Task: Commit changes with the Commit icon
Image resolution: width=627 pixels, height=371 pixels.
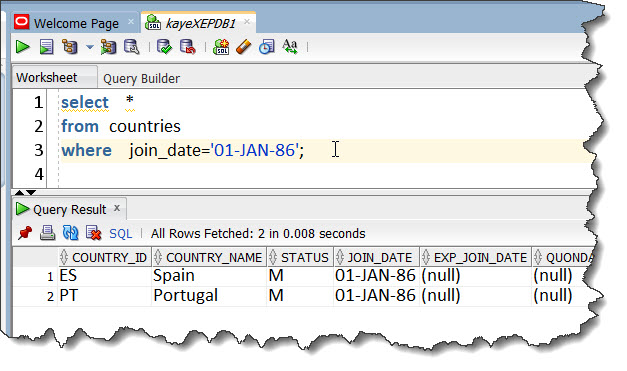Action: pos(164,47)
